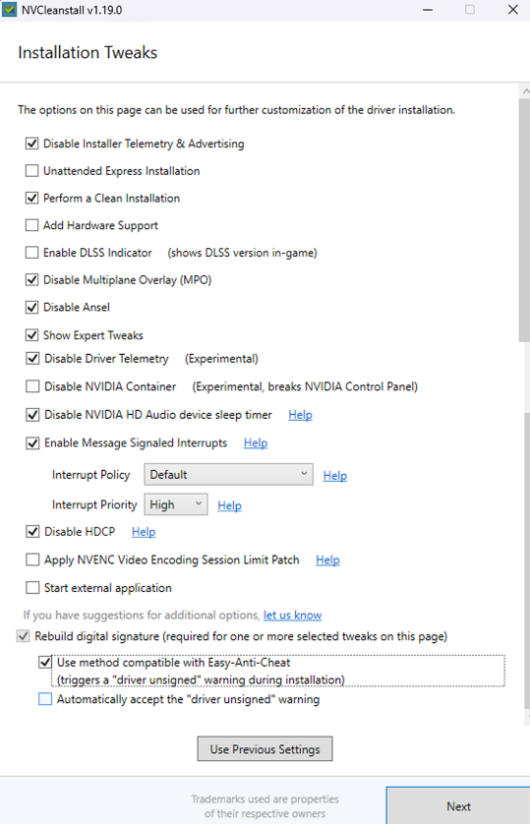Viewport: 530px width, 824px height.
Task: Uncheck Disable Ansel option
Action: click(x=32, y=307)
